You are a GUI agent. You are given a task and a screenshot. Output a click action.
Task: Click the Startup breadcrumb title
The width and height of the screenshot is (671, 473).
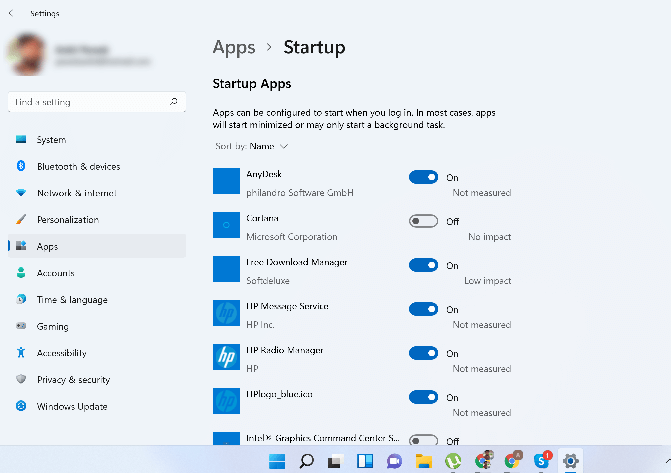click(314, 48)
